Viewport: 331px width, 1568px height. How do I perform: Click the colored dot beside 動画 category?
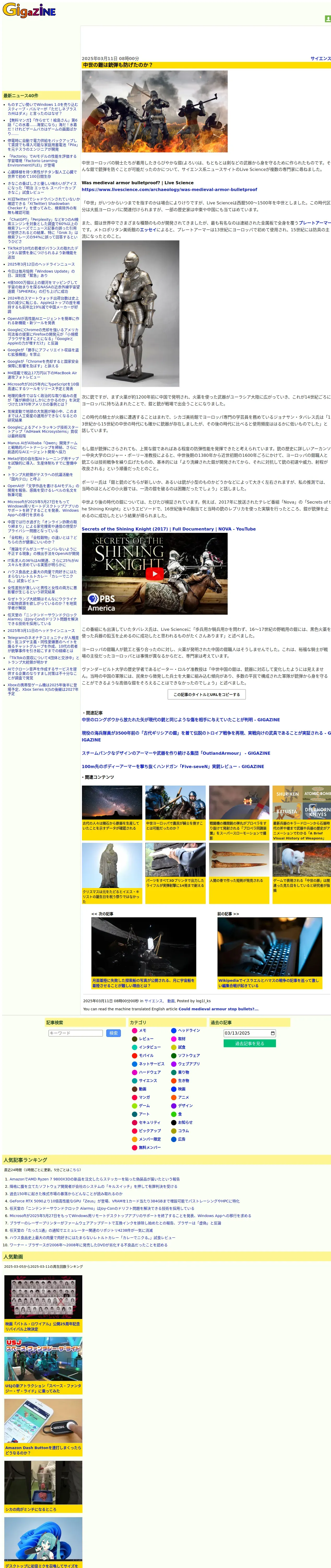coord(134,1089)
